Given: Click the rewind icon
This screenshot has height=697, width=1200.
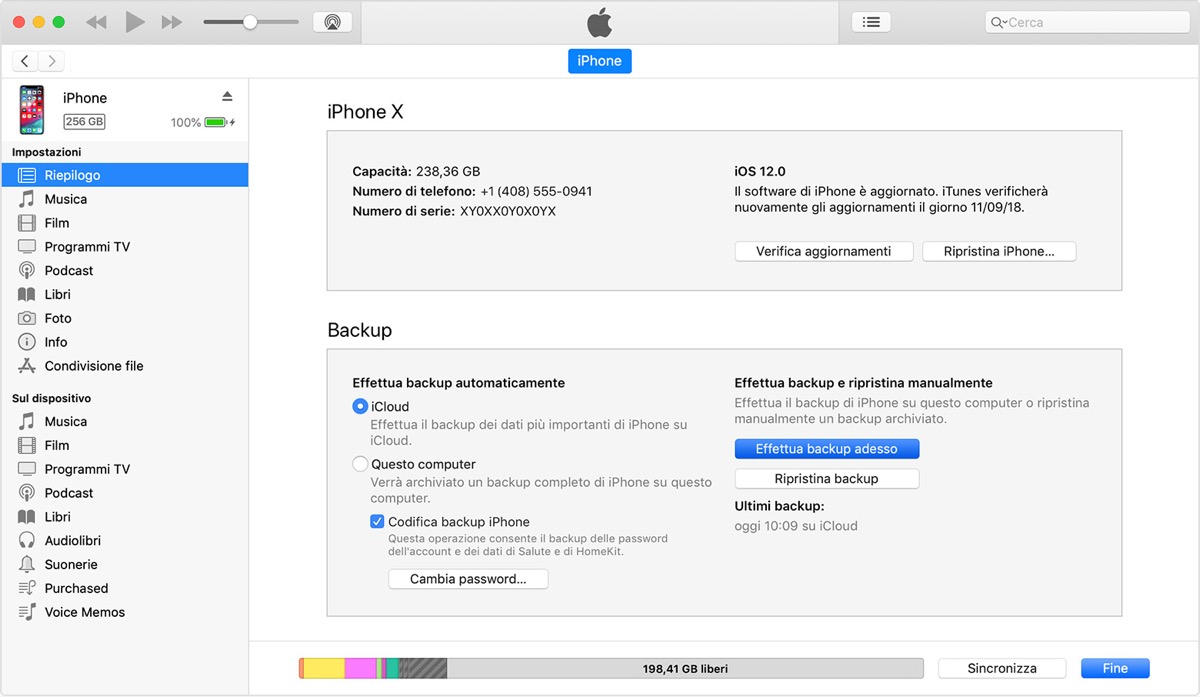Looking at the screenshot, I should tap(96, 22).
